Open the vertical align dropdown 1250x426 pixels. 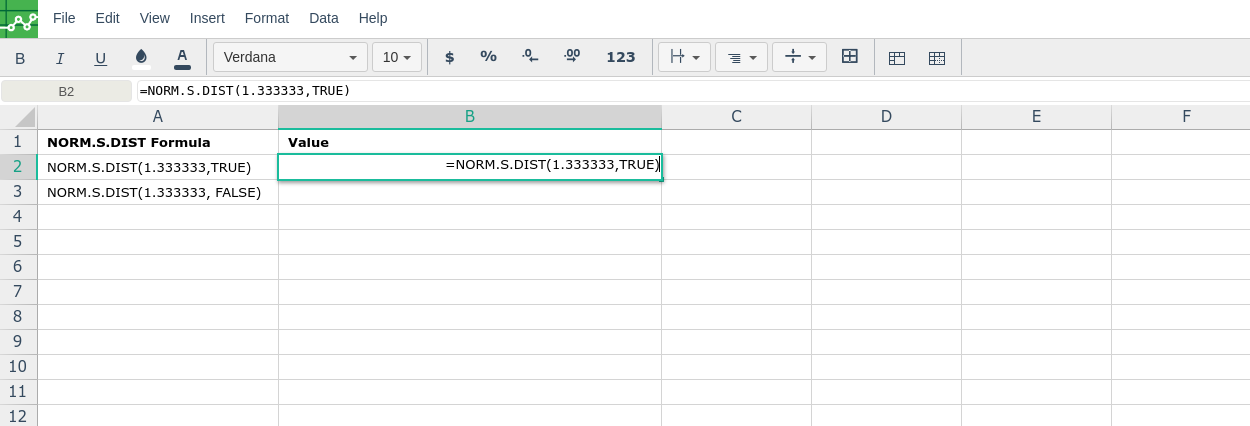point(799,57)
